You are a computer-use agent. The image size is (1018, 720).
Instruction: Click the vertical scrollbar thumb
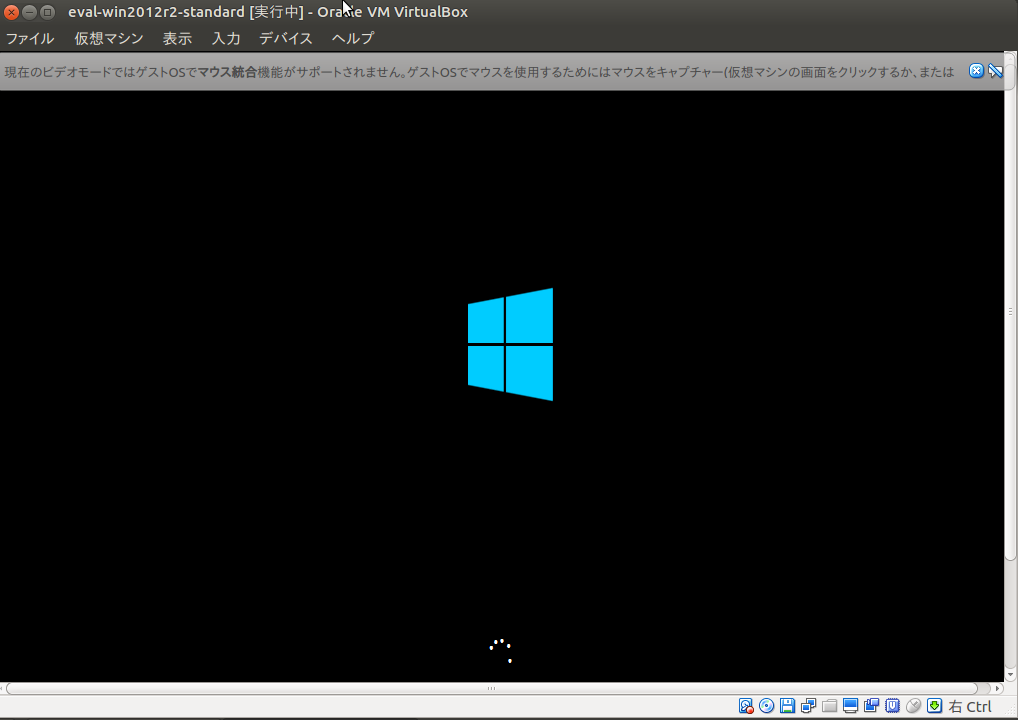tap(1010, 312)
